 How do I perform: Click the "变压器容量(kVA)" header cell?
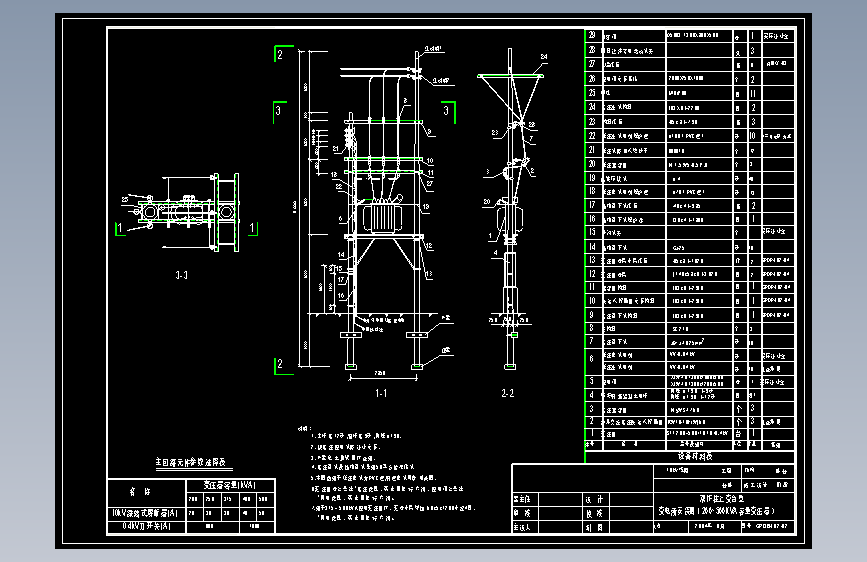pos(229,485)
